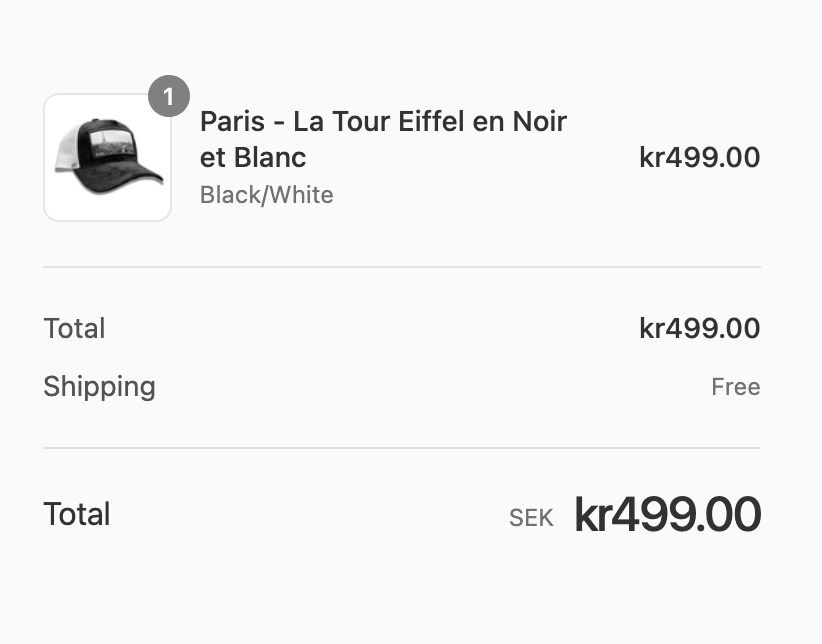Click the black cap product thumbnail
This screenshot has height=644, width=822.
pos(108,158)
